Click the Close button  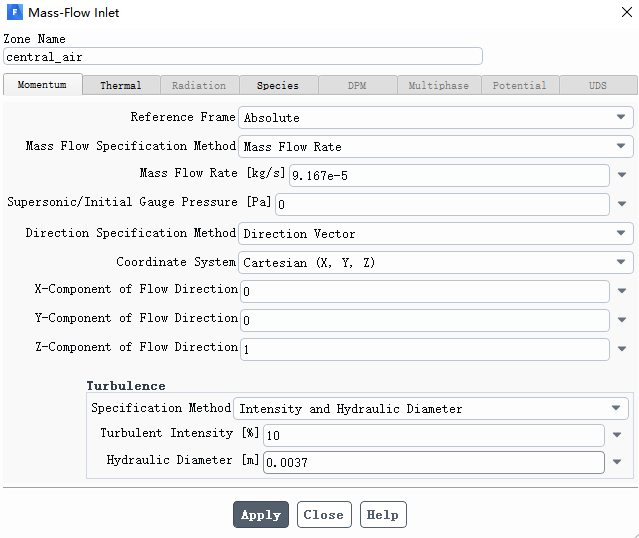324,515
